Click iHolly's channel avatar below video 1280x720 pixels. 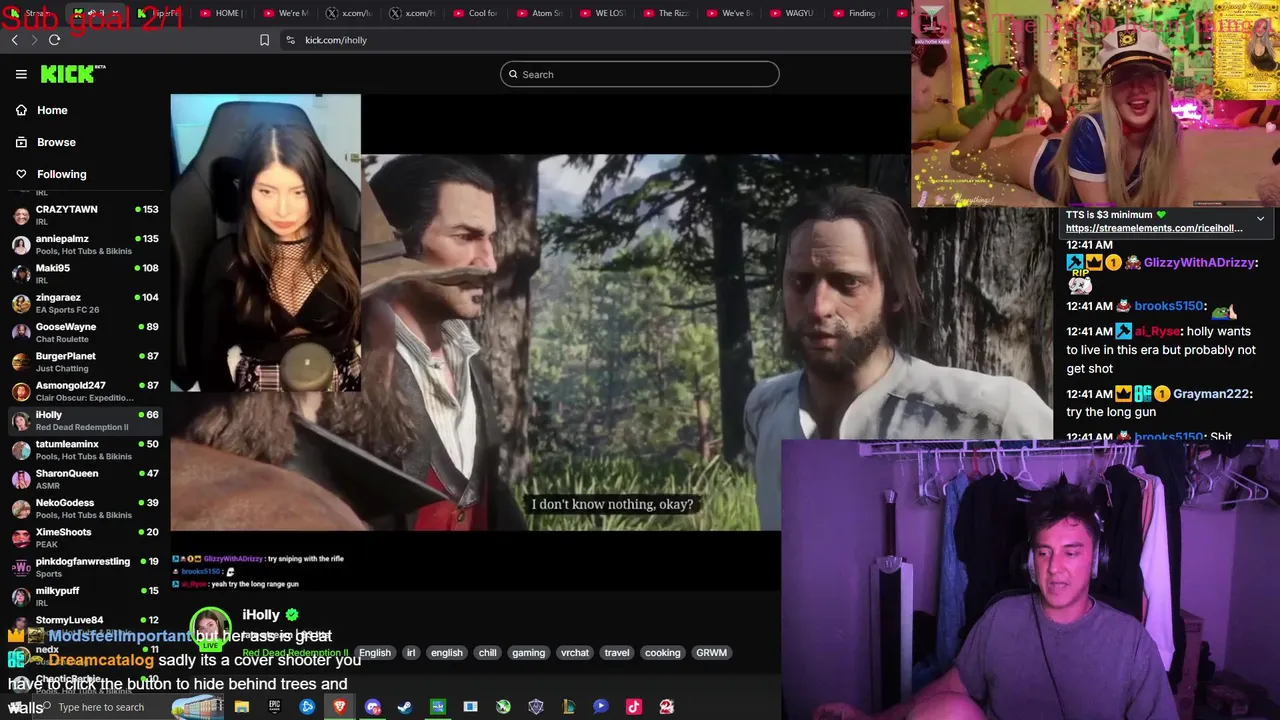point(211,628)
